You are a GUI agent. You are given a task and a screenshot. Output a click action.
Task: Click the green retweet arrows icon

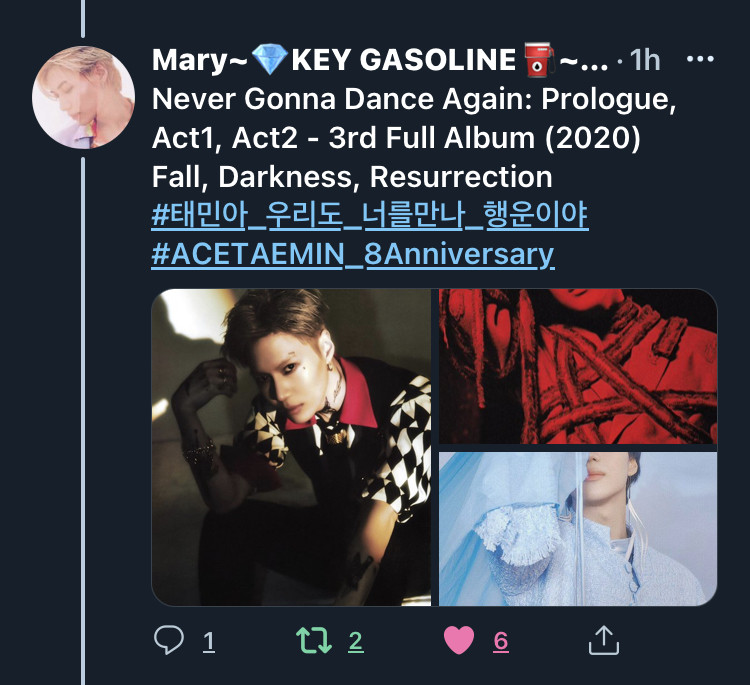pos(314,640)
